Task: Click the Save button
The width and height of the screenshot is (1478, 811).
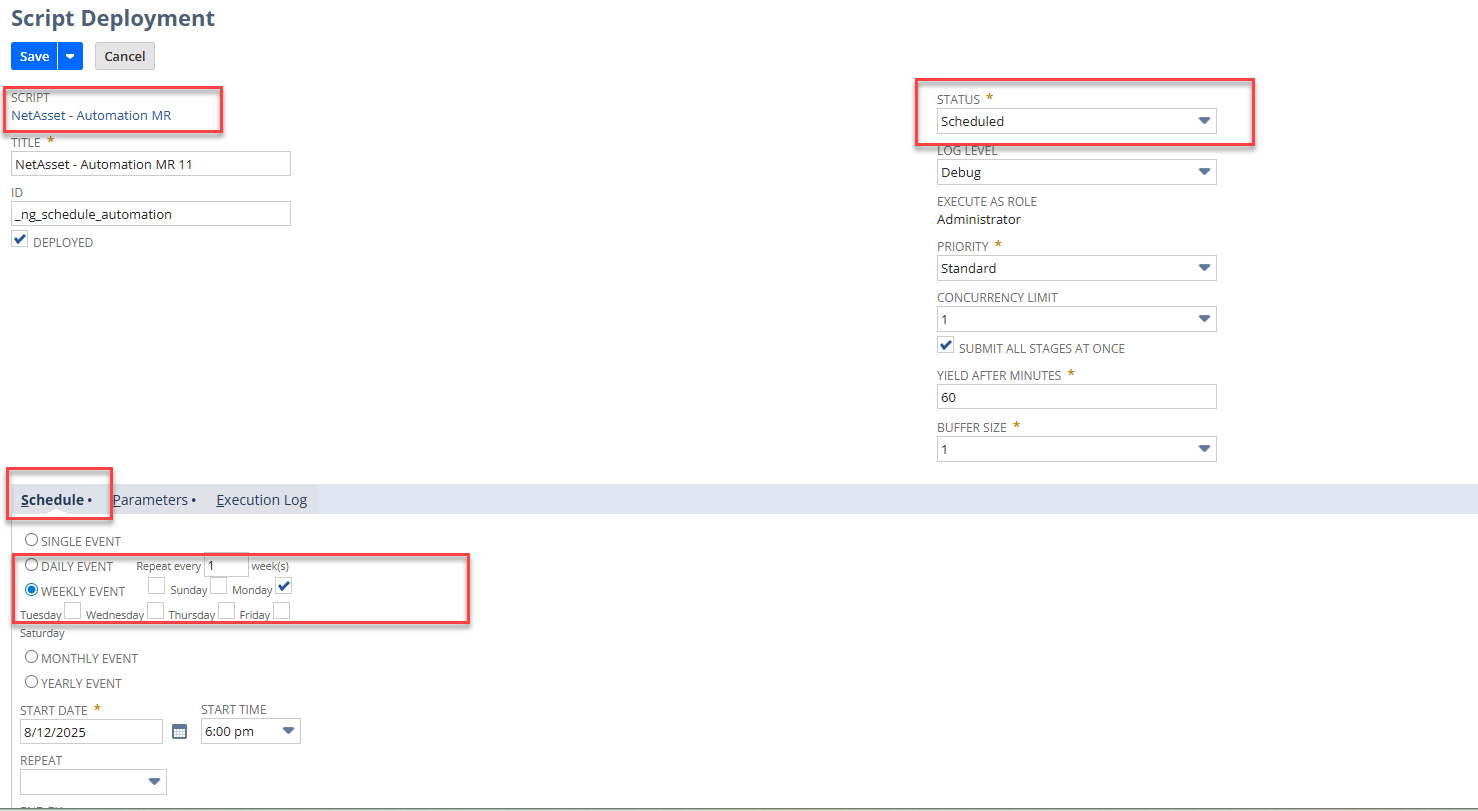Action: pyautogui.click(x=34, y=56)
